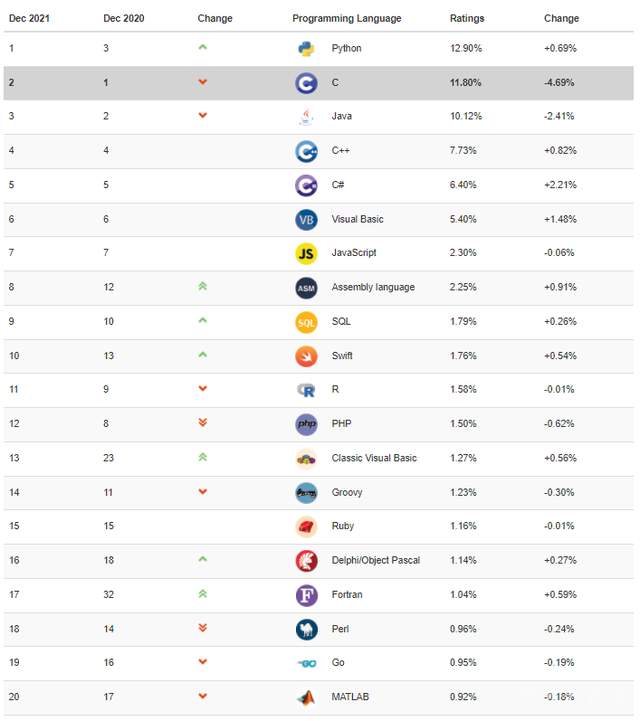Click the JavaScript JS logo icon
Image resolution: width=640 pixels, height=721 pixels.
306,253
